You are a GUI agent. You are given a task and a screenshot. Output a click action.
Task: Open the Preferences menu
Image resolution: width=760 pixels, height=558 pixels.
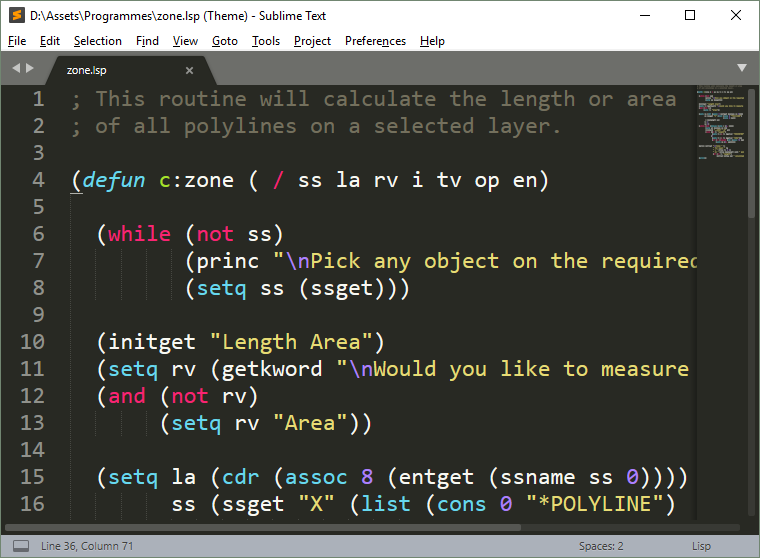click(375, 41)
